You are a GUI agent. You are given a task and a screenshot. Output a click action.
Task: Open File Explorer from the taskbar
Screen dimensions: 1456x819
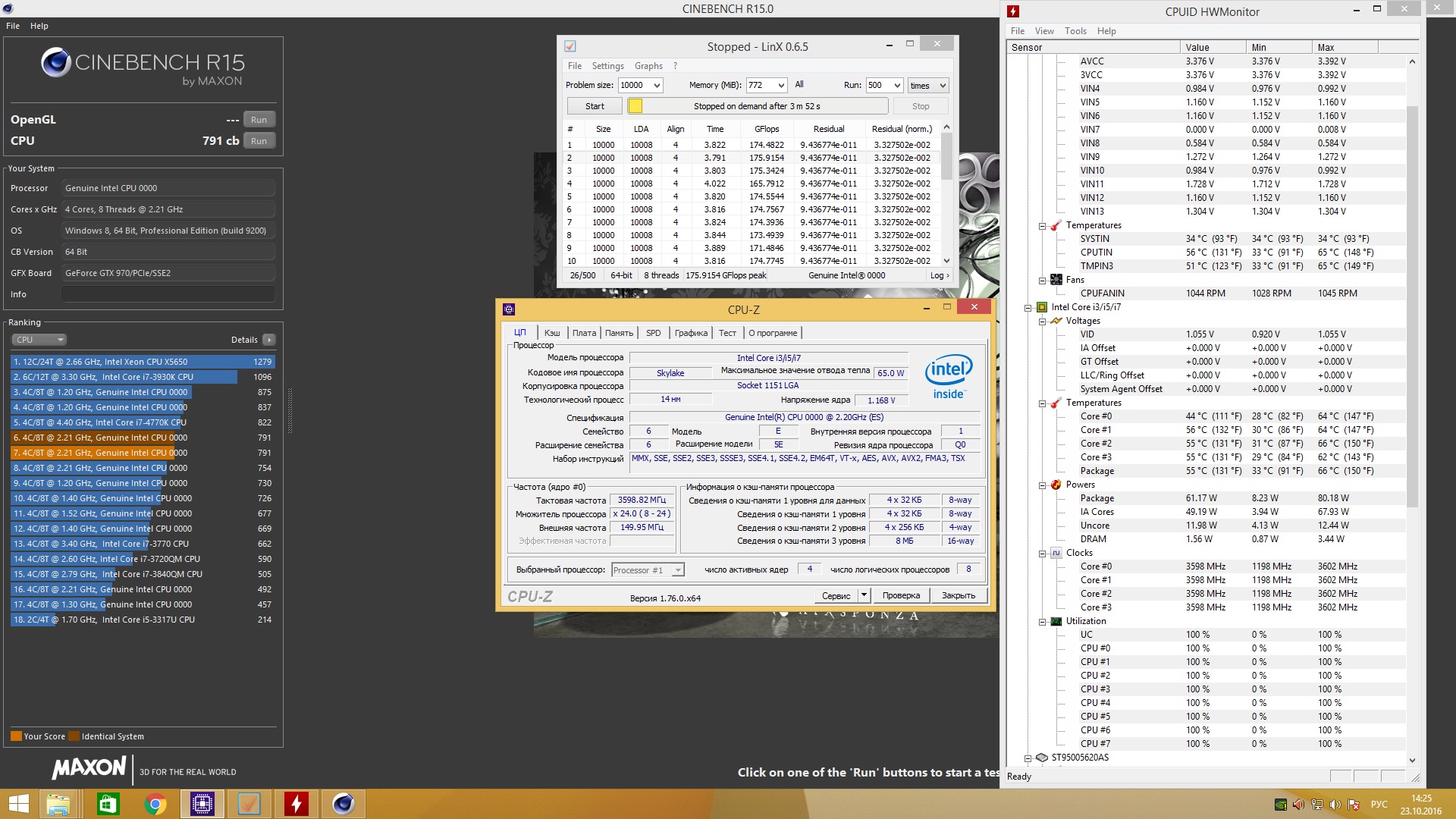[58, 804]
